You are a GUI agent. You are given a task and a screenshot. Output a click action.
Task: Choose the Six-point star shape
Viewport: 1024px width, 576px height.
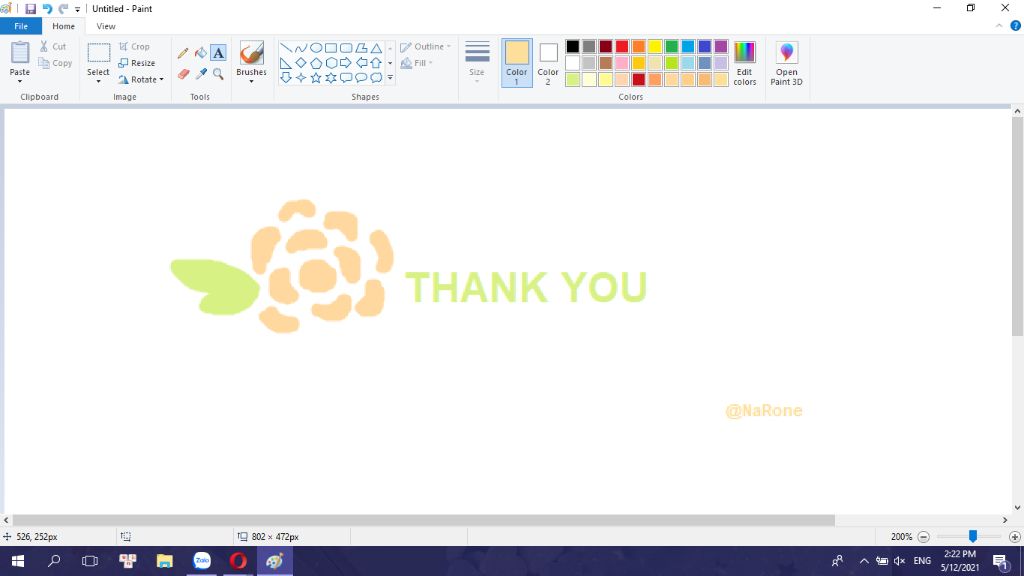[331, 78]
